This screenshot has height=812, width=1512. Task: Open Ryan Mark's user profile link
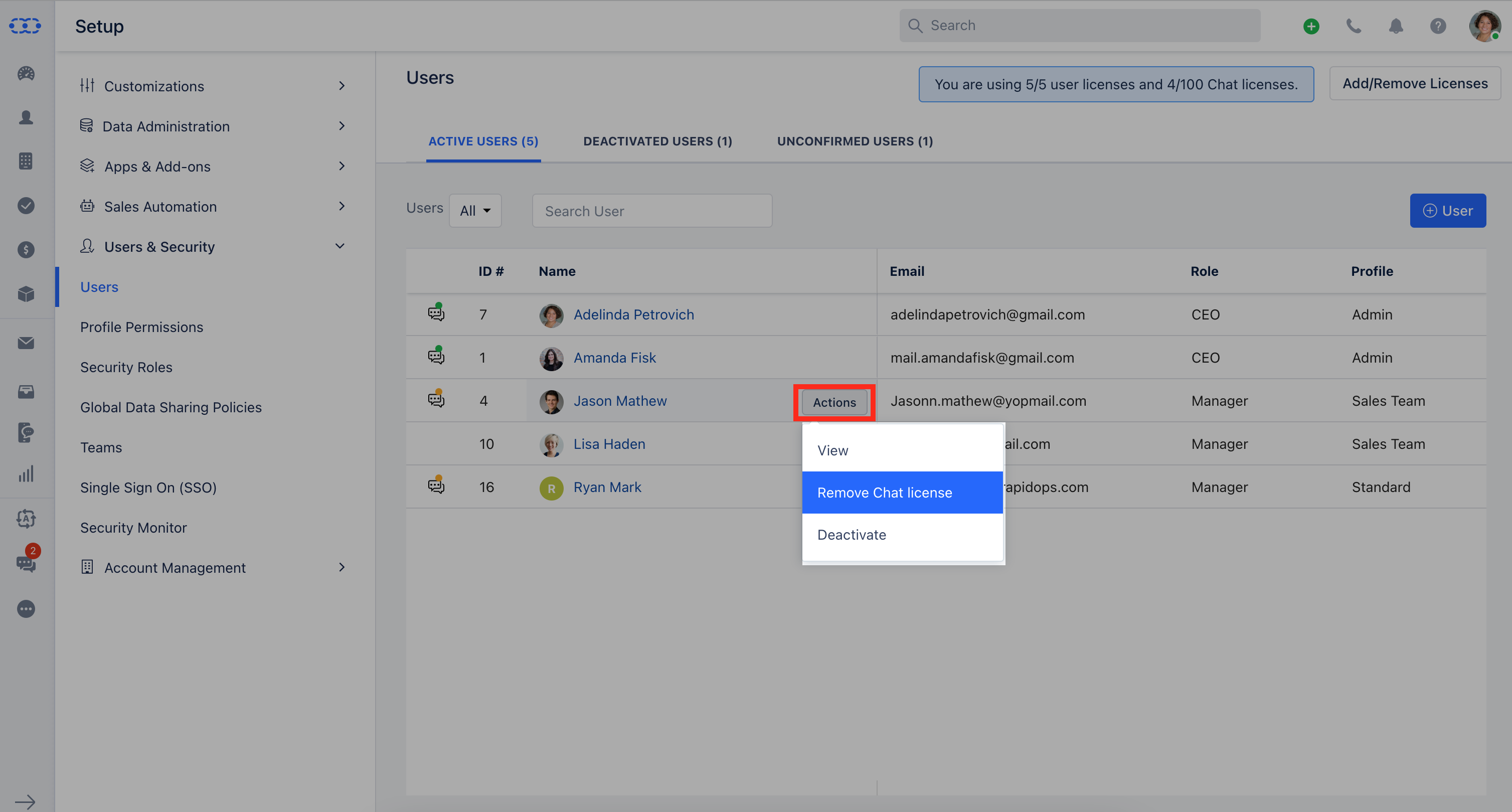tap(607, 486)
